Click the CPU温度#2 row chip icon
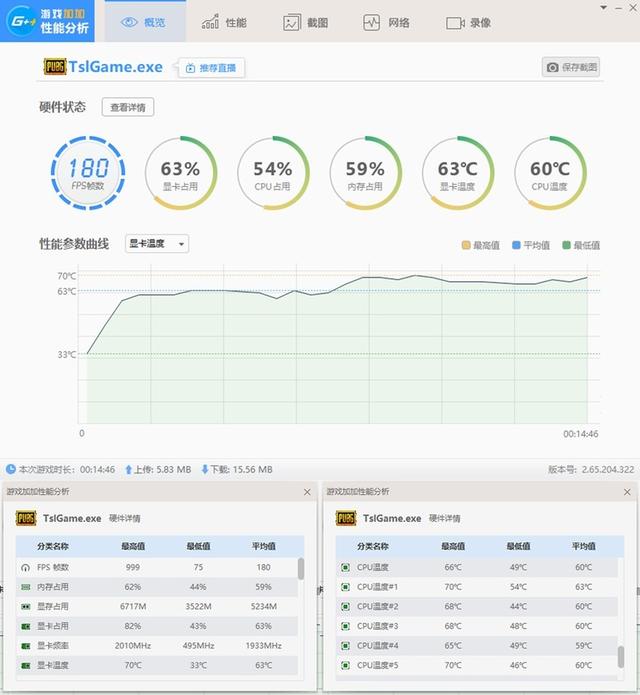The width and height of the screenshot is (640, 695). click(x=346, y=606)
